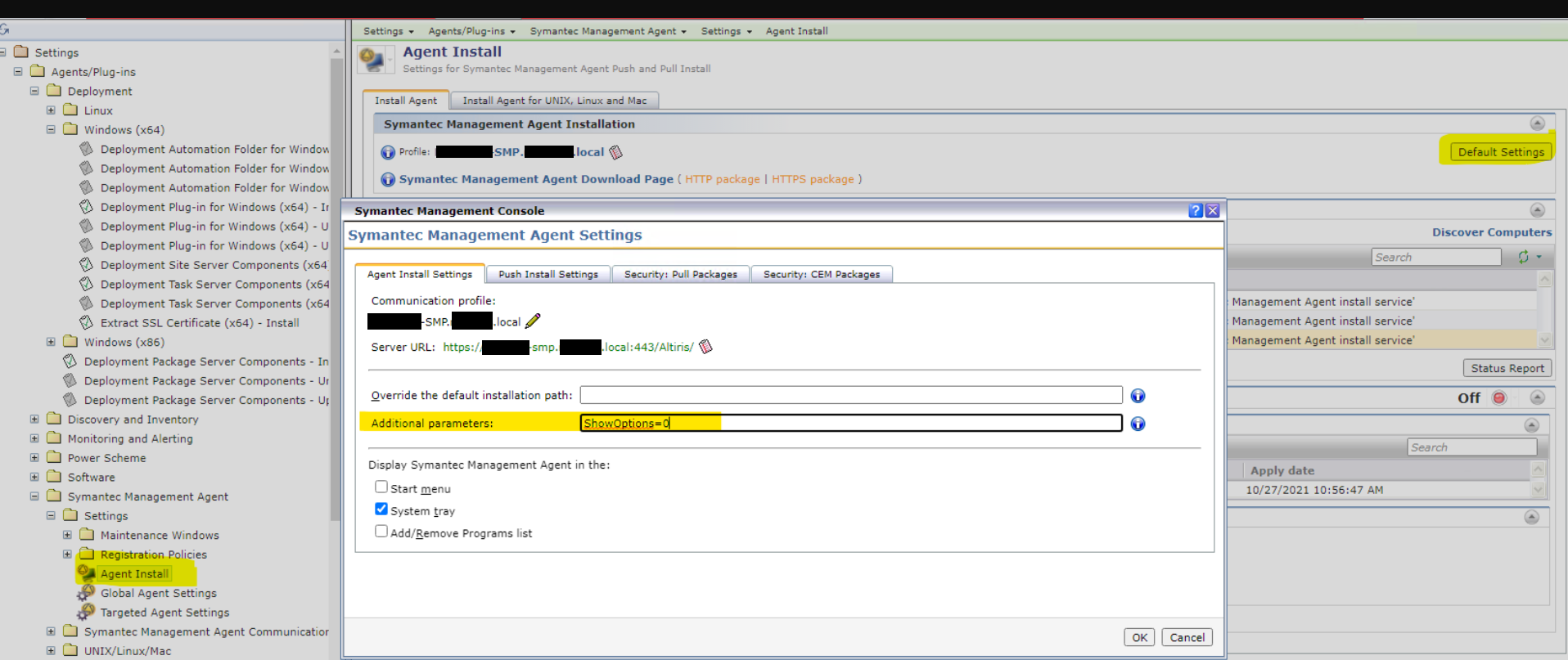Switch to Push Install Settings tab
Viewport: 1568px width, 660px height.
coord(548,275)
